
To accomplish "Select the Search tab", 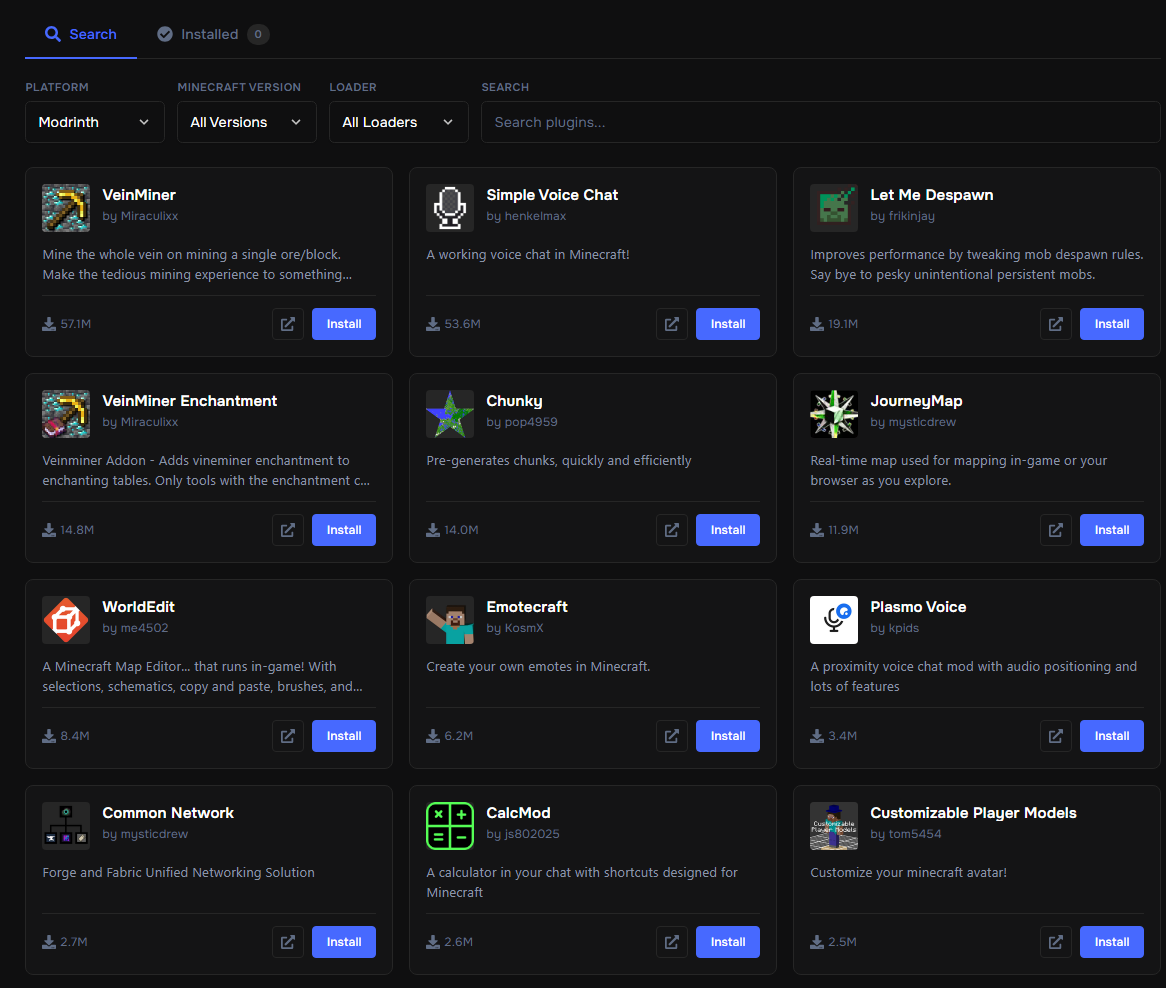I will pyautogui.click(x=81, y=34).
